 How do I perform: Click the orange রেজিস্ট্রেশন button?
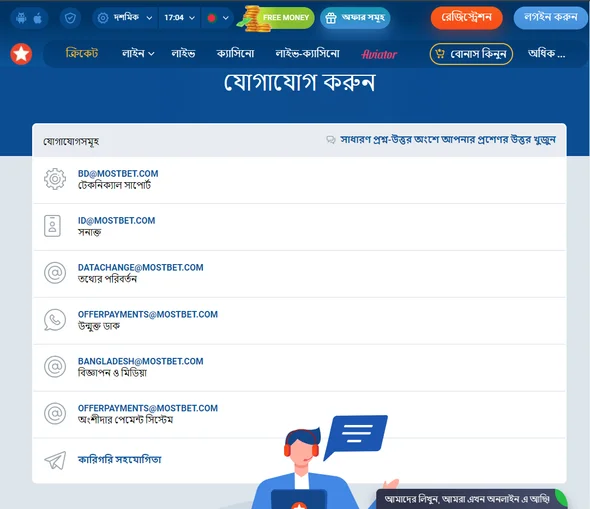(467, 18)
